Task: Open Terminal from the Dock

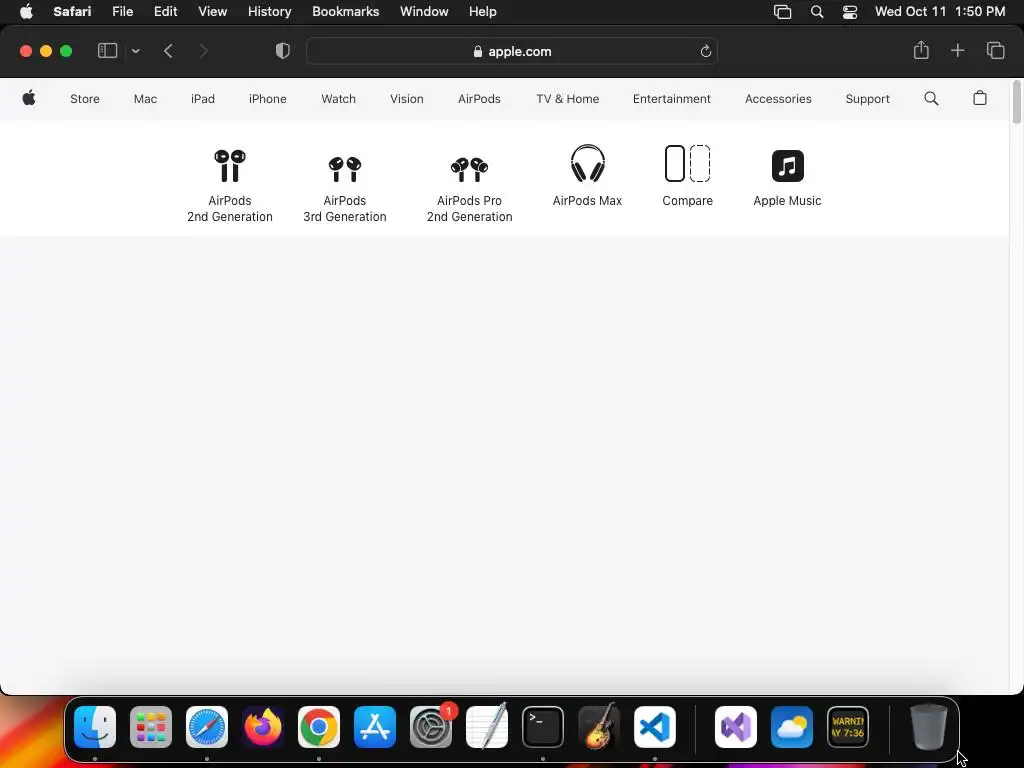Action: click(543, 727)
